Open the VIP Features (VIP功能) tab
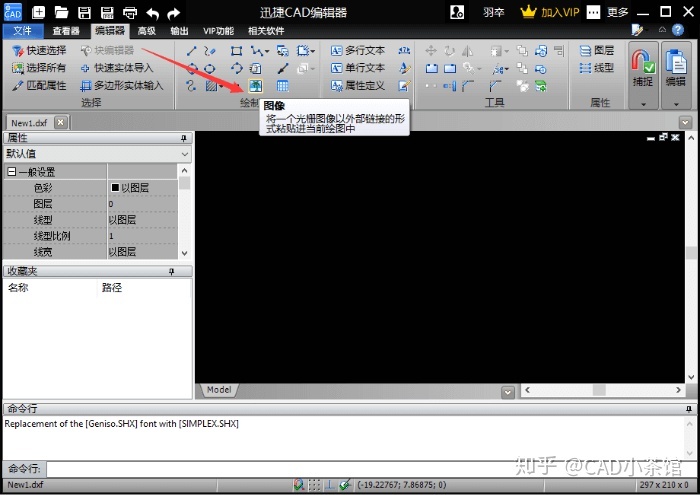 point(218,31)
